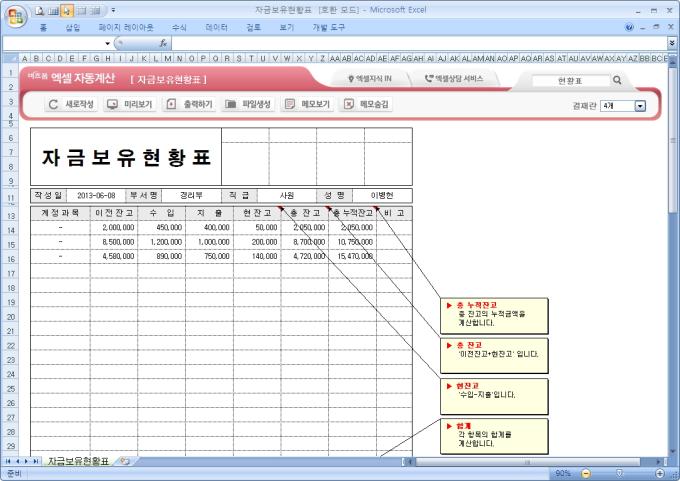Screen dimensions: 680x481
Task: Expand the Name Box dropdown arrow
Action: pos(107,43)
